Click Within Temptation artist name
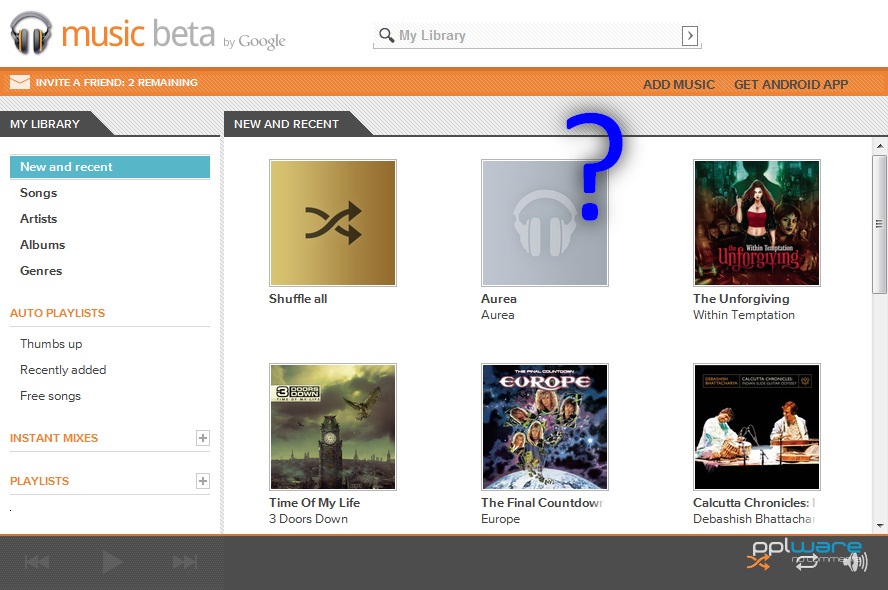This screenshot has height=590, width=888. coord(744,315)
